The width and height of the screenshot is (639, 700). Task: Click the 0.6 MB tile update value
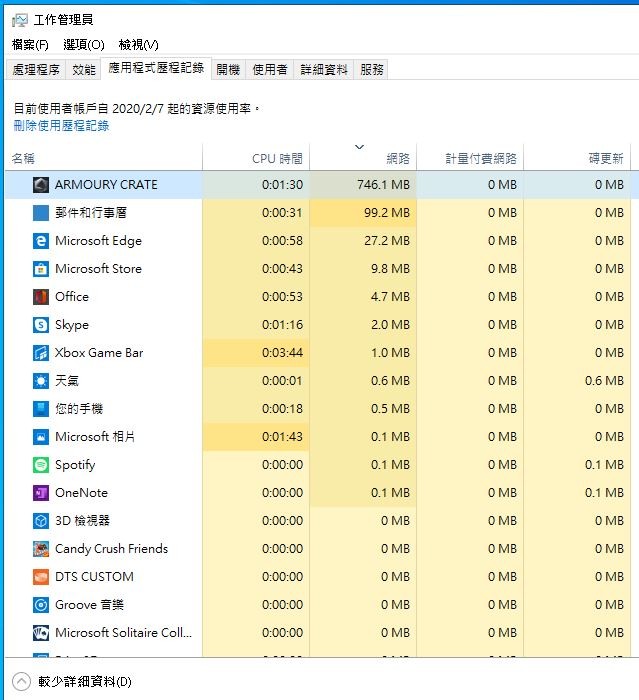pos(604,381)
